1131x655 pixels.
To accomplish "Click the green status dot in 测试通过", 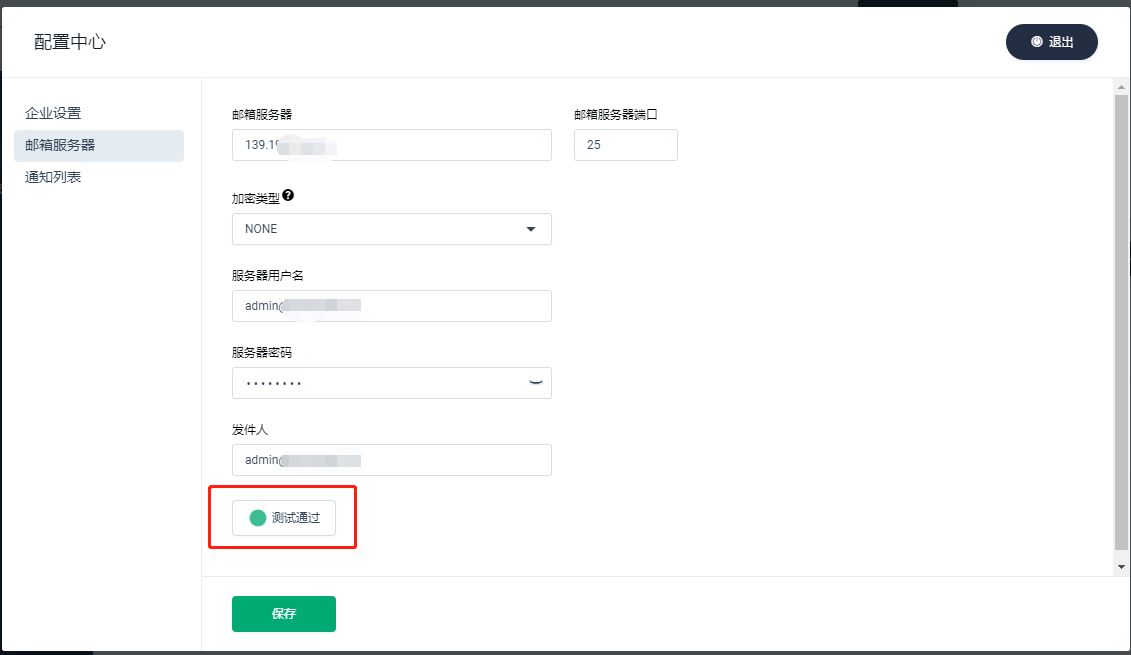I will click(x=258, y=518).
